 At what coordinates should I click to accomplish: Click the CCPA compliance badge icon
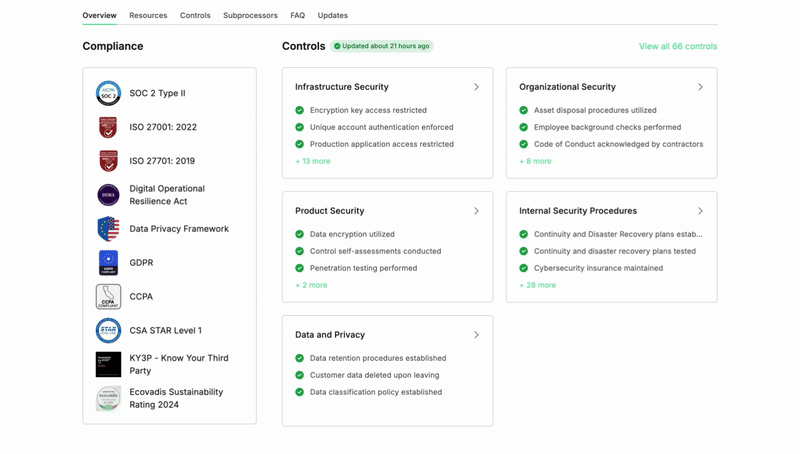tap(108, 297)
